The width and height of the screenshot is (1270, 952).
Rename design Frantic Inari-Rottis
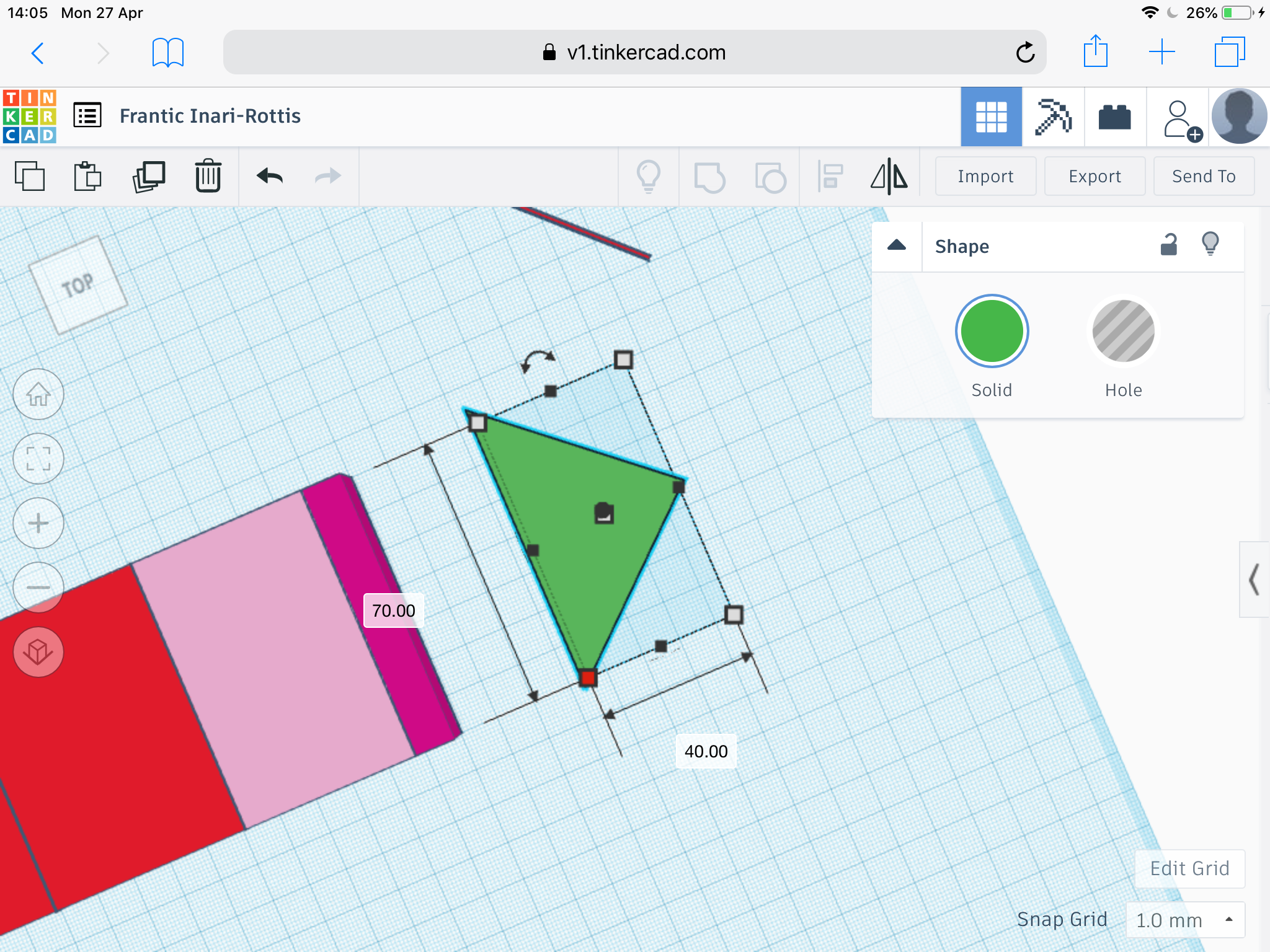tap(210, 117)
